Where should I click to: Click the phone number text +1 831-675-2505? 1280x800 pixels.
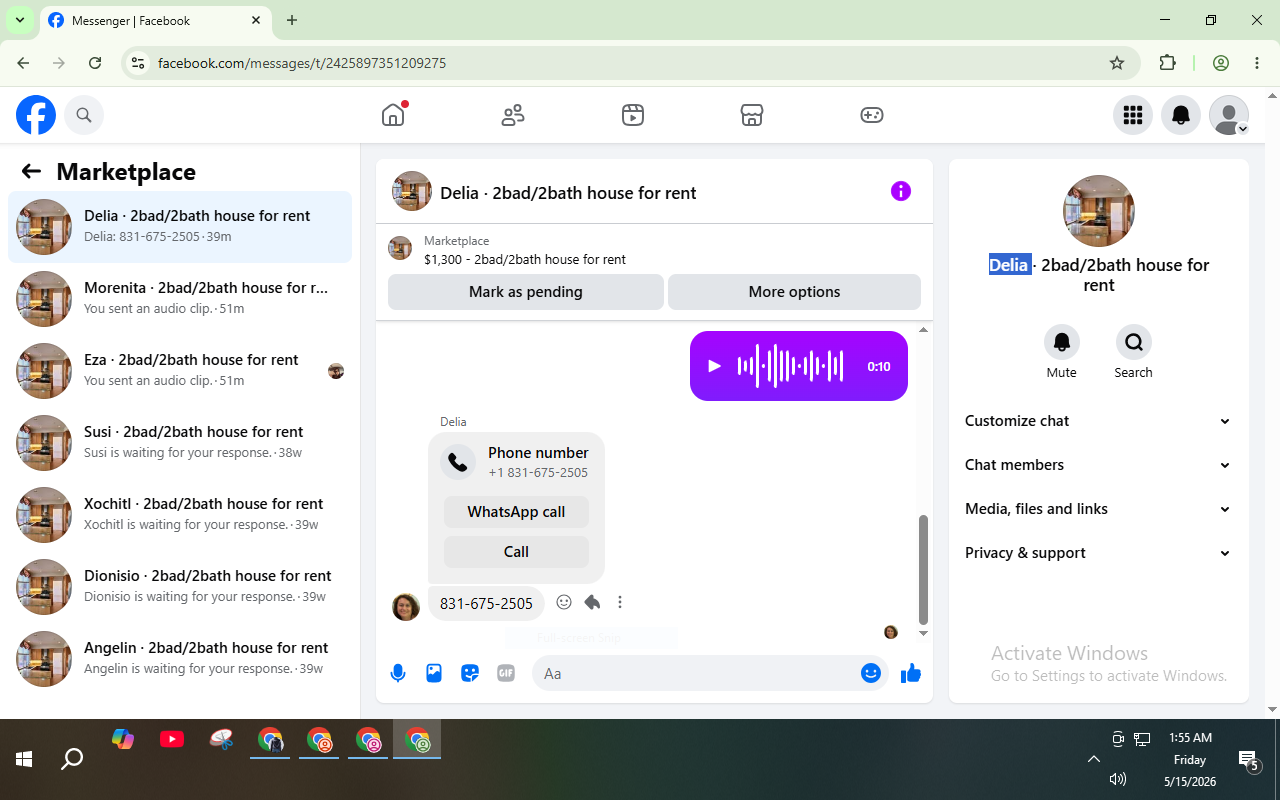tap(538, 473)
